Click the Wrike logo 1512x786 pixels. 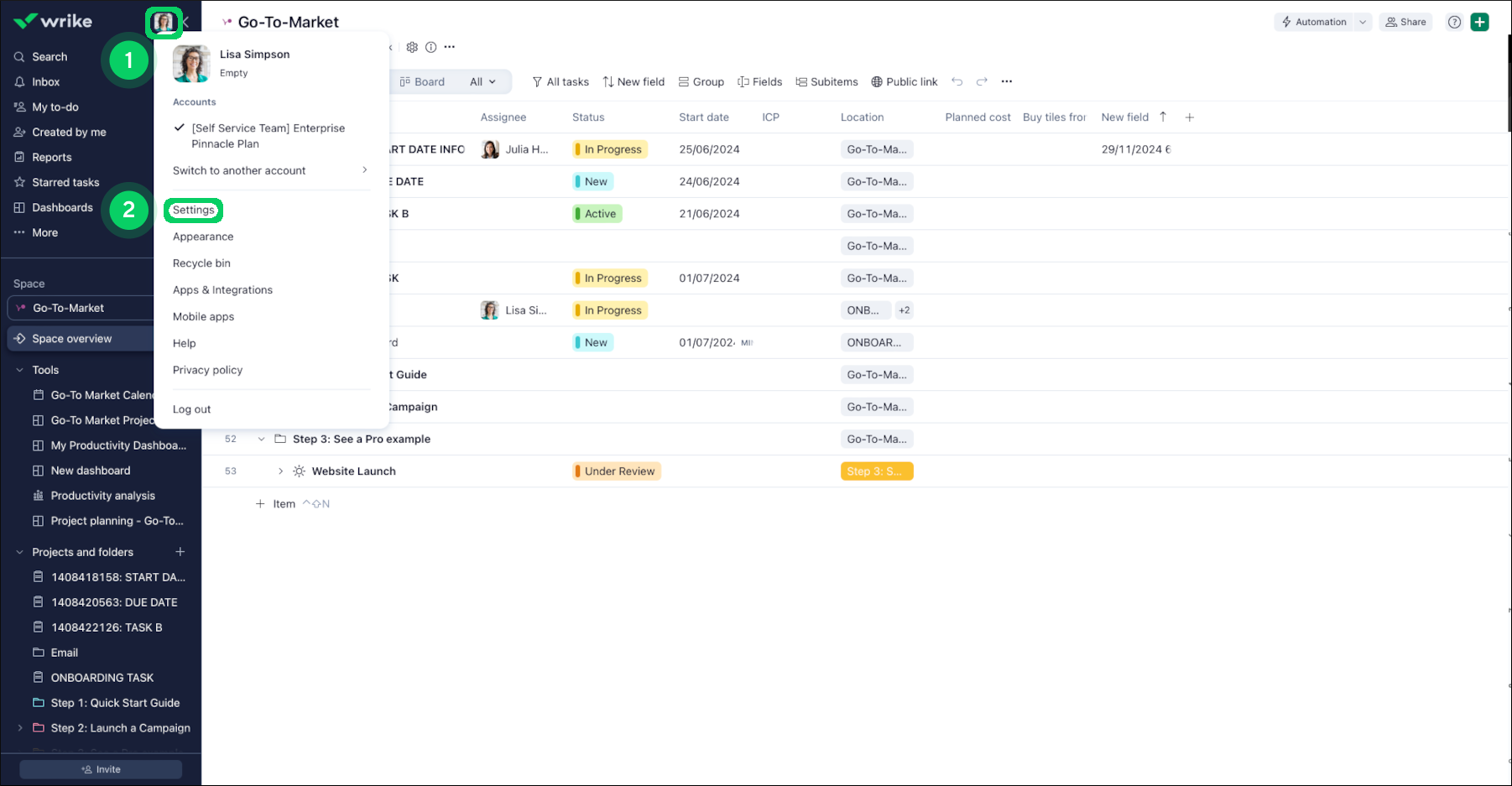pyautogui.click(x=53, y=21)
